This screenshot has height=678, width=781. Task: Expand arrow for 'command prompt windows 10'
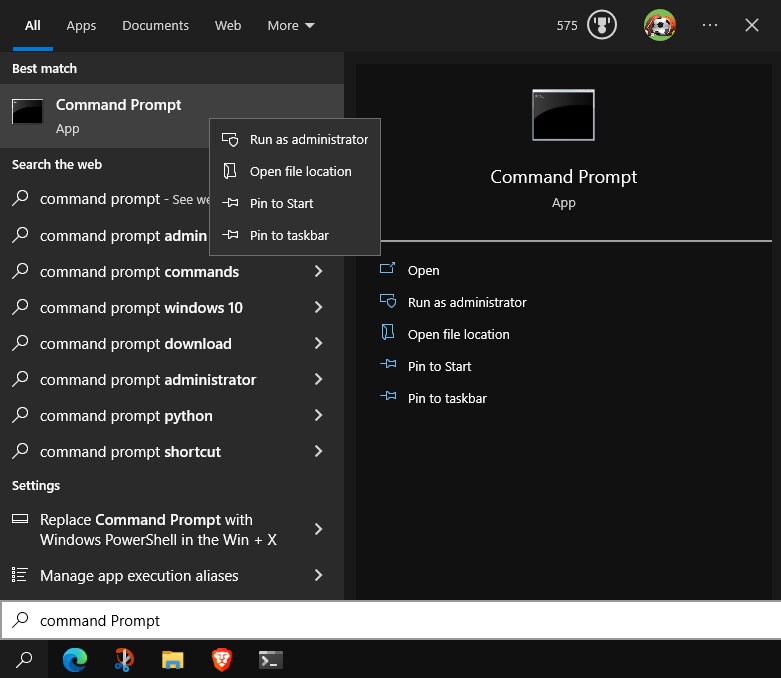tap(318, 307)
